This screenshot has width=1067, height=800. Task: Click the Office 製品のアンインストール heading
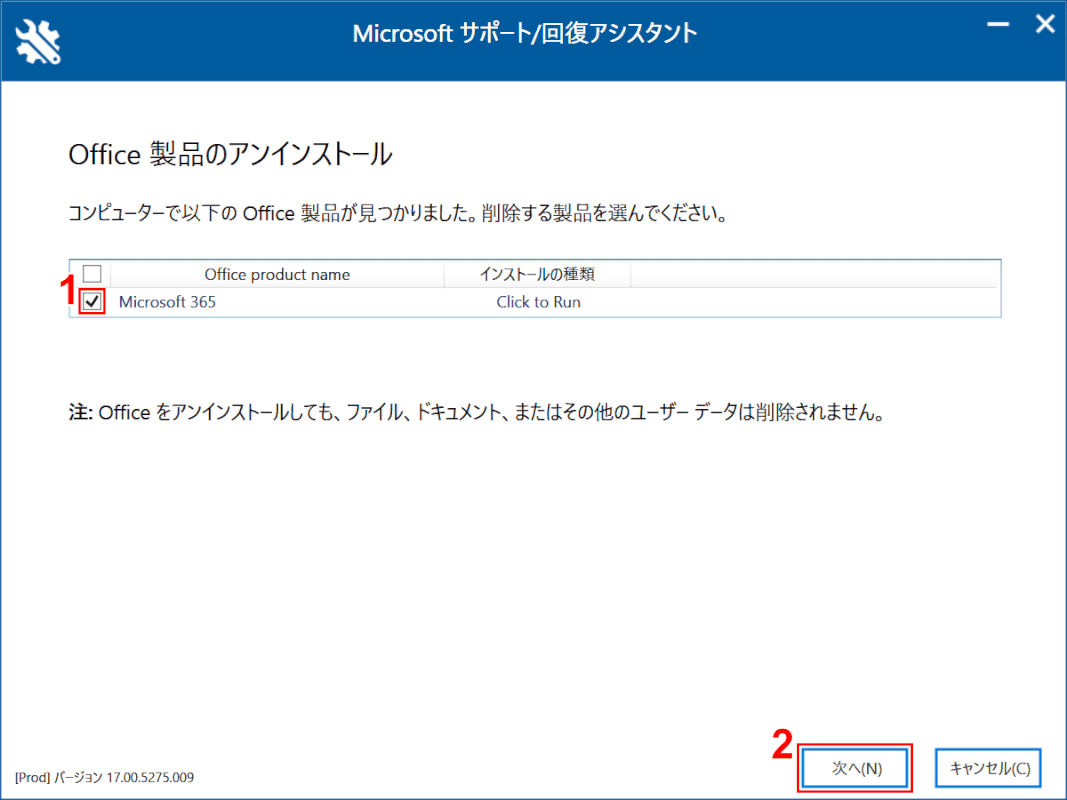coord(230,154)
